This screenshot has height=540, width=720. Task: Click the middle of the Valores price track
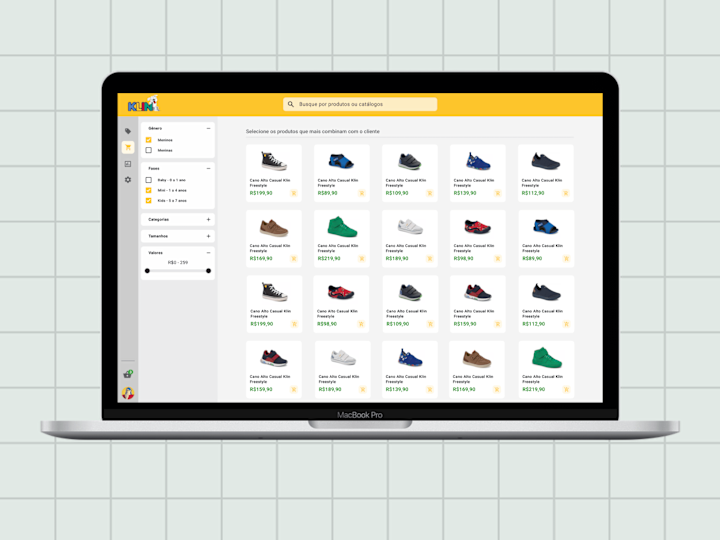pos(178,271)
